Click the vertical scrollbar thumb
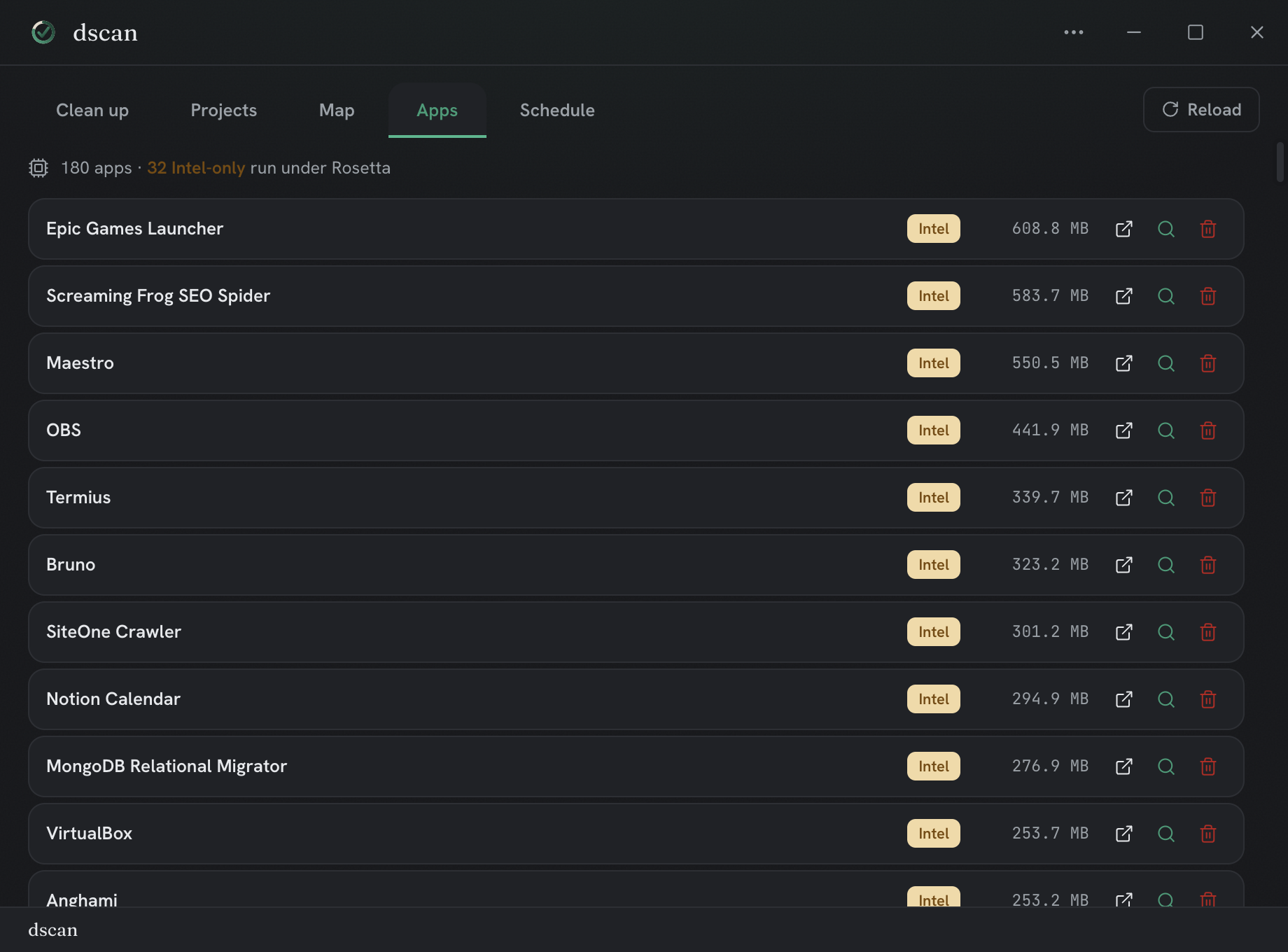 1280,162
